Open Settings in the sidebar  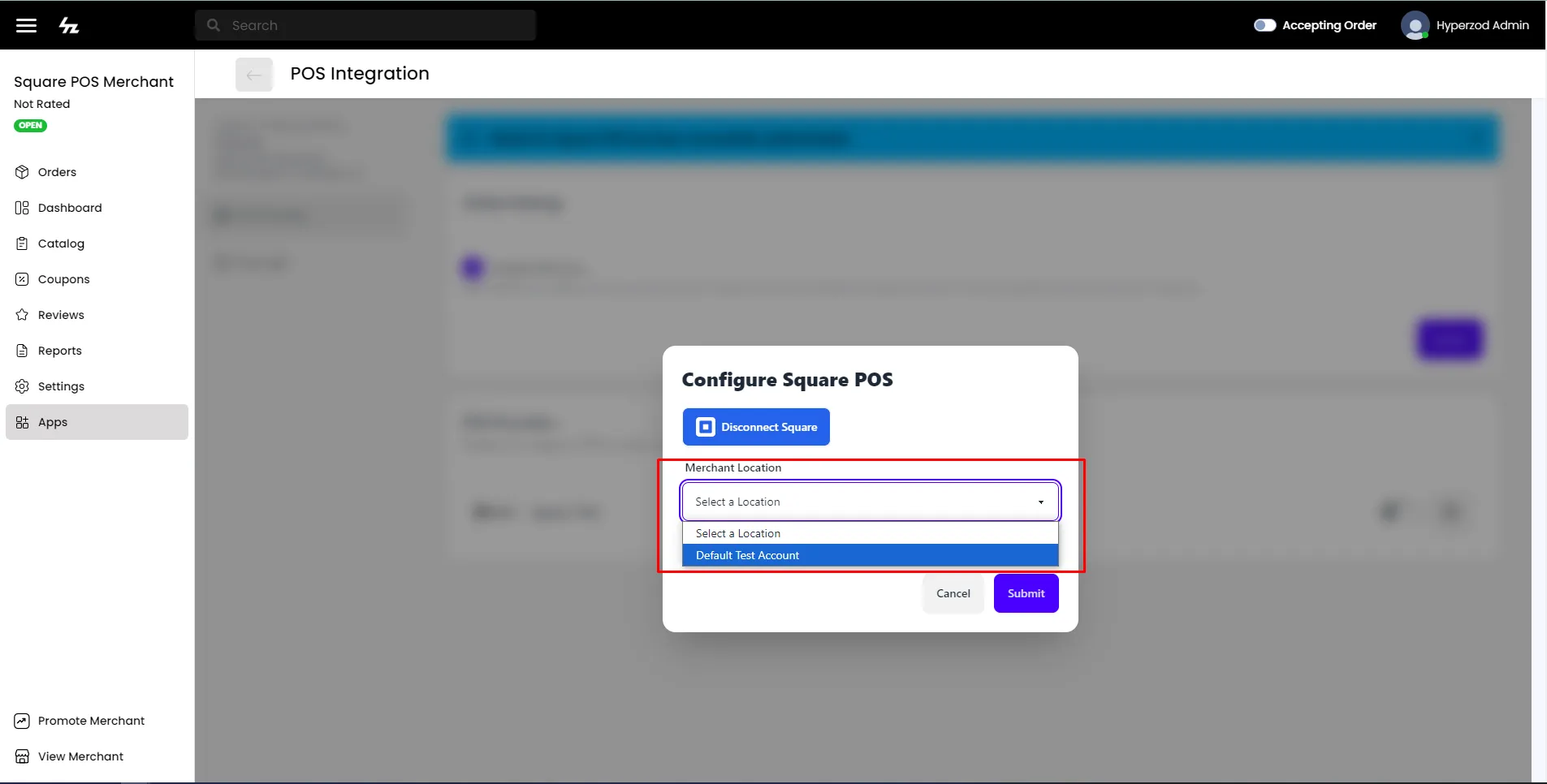coord(97,386)
